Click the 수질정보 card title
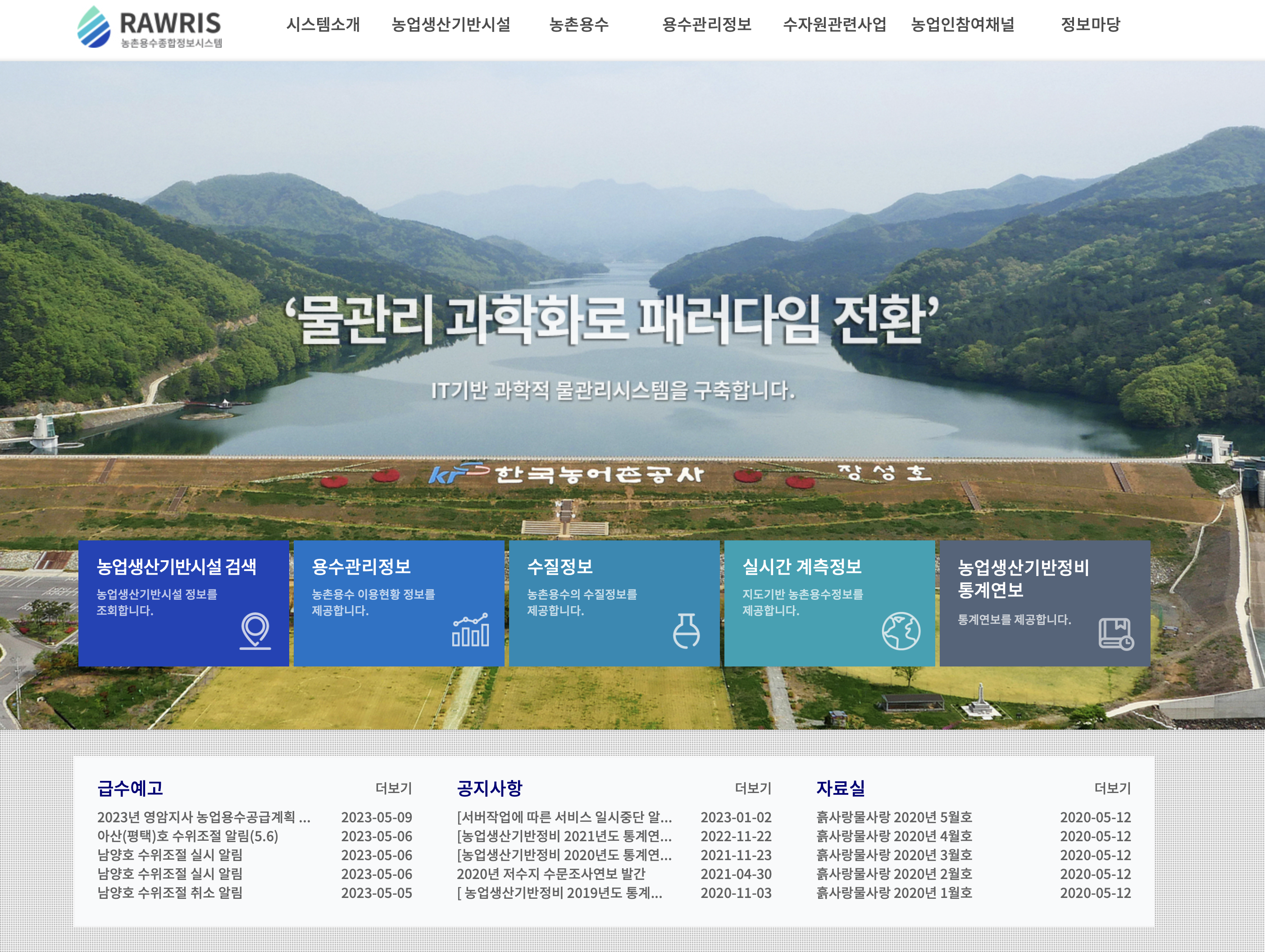 click(560, 567)
